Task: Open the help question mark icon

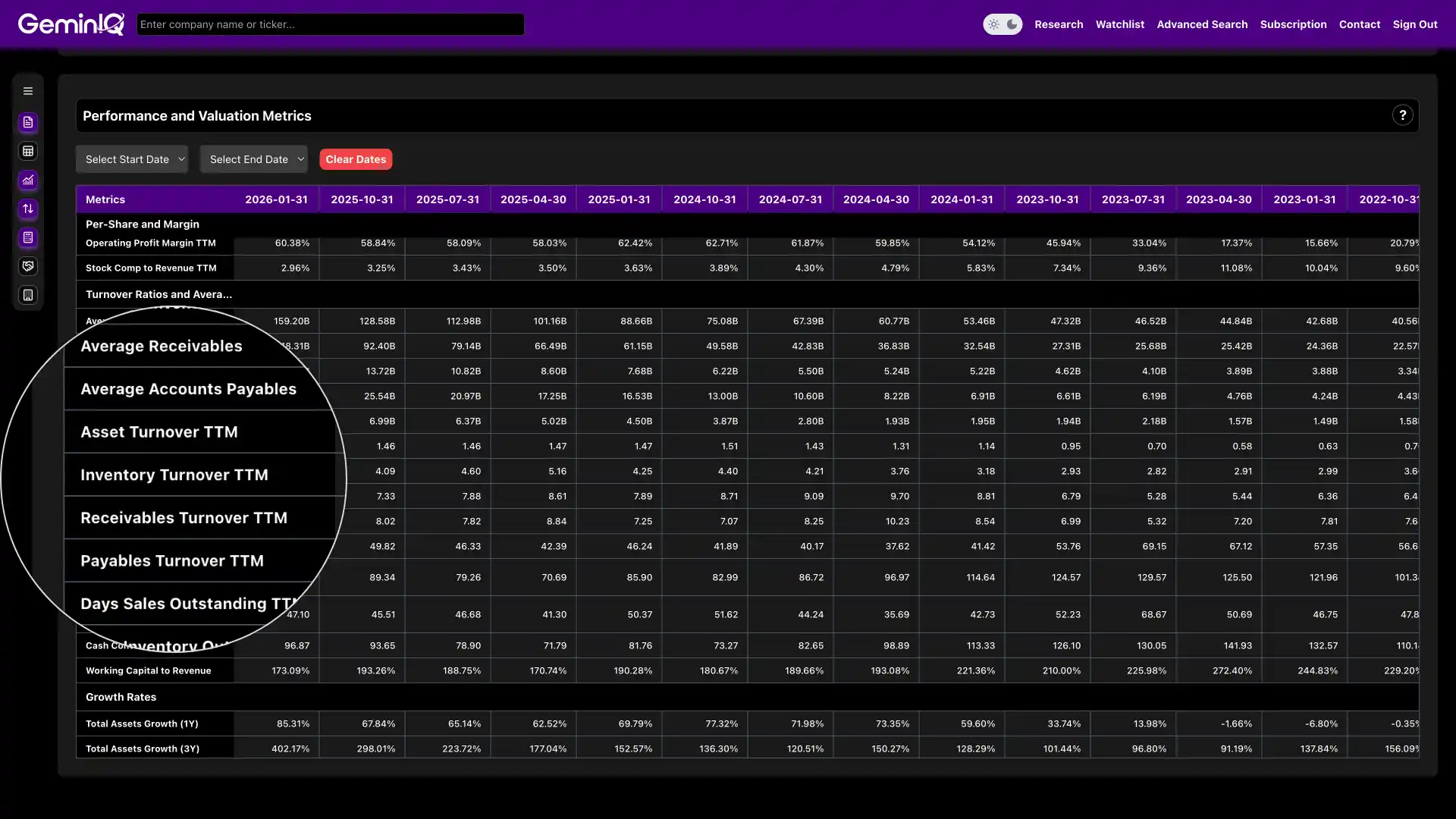Action: tap(1403, 115)
